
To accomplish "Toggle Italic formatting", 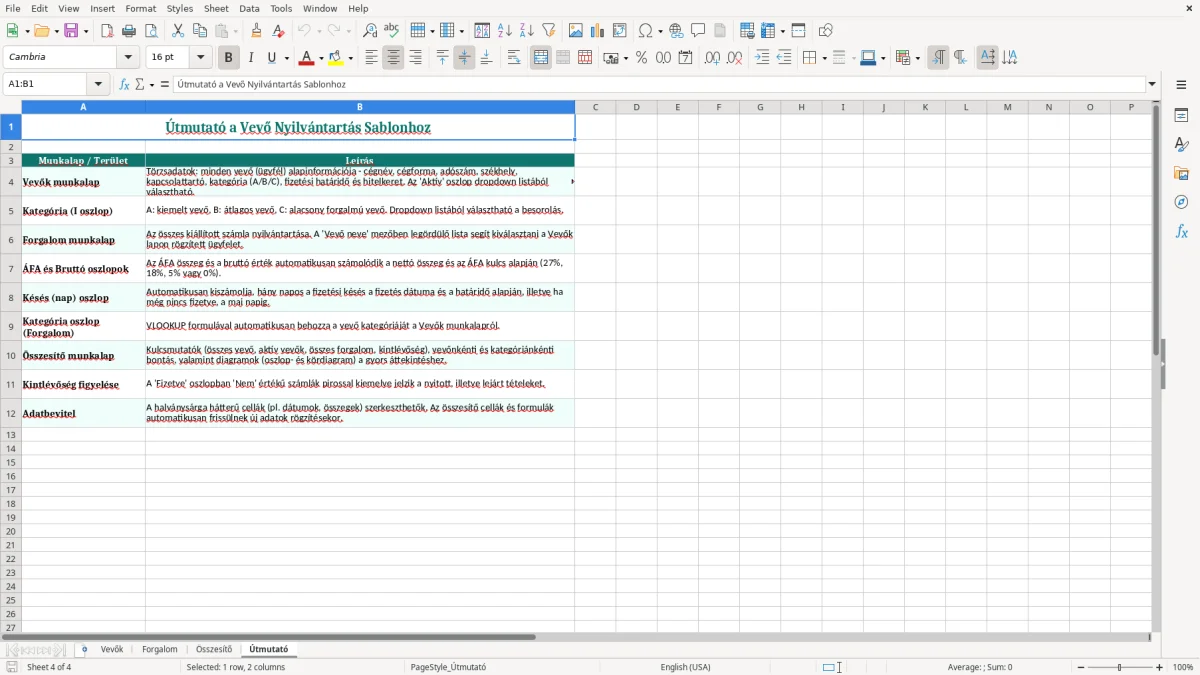I will point(250,58).
